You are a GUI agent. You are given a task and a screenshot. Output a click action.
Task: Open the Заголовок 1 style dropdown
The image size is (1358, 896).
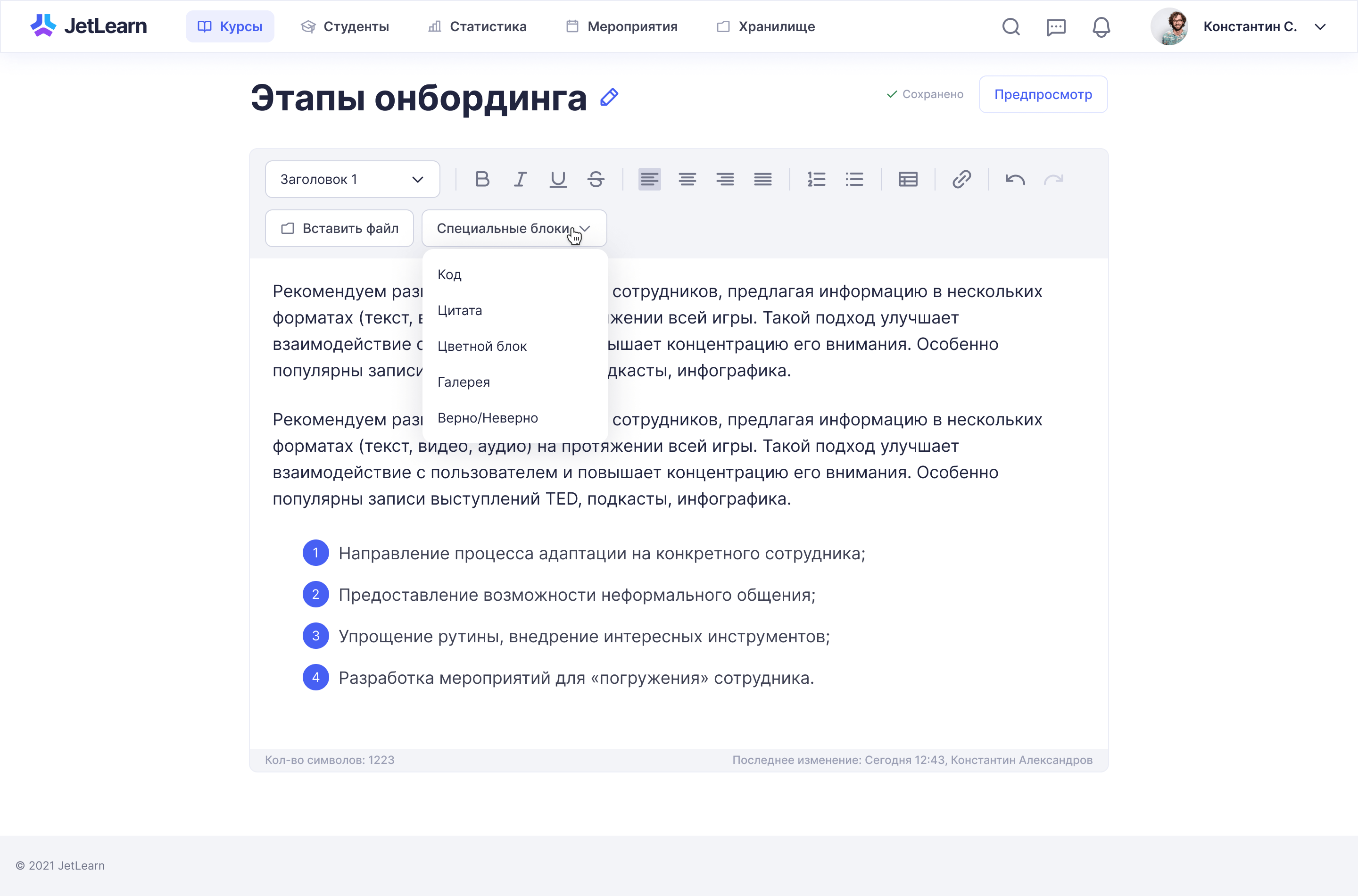352,179
